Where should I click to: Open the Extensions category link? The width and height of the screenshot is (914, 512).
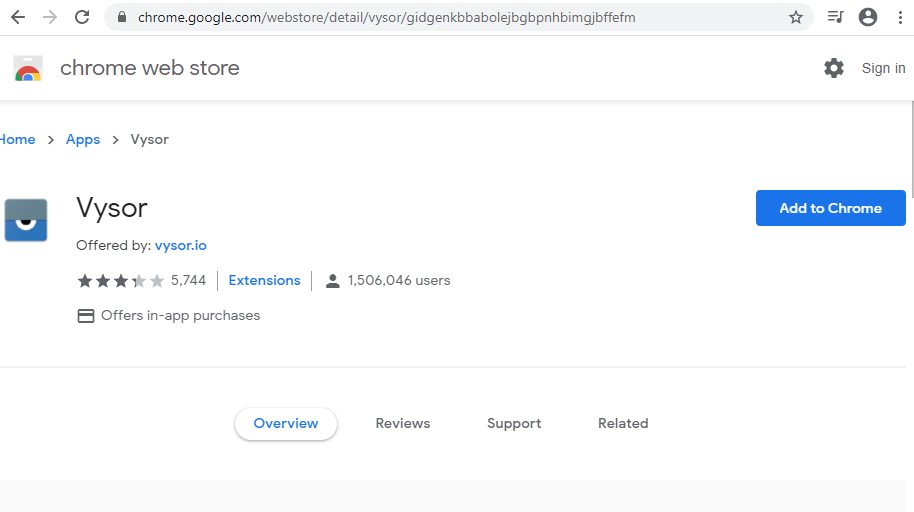tap(265, 280)
